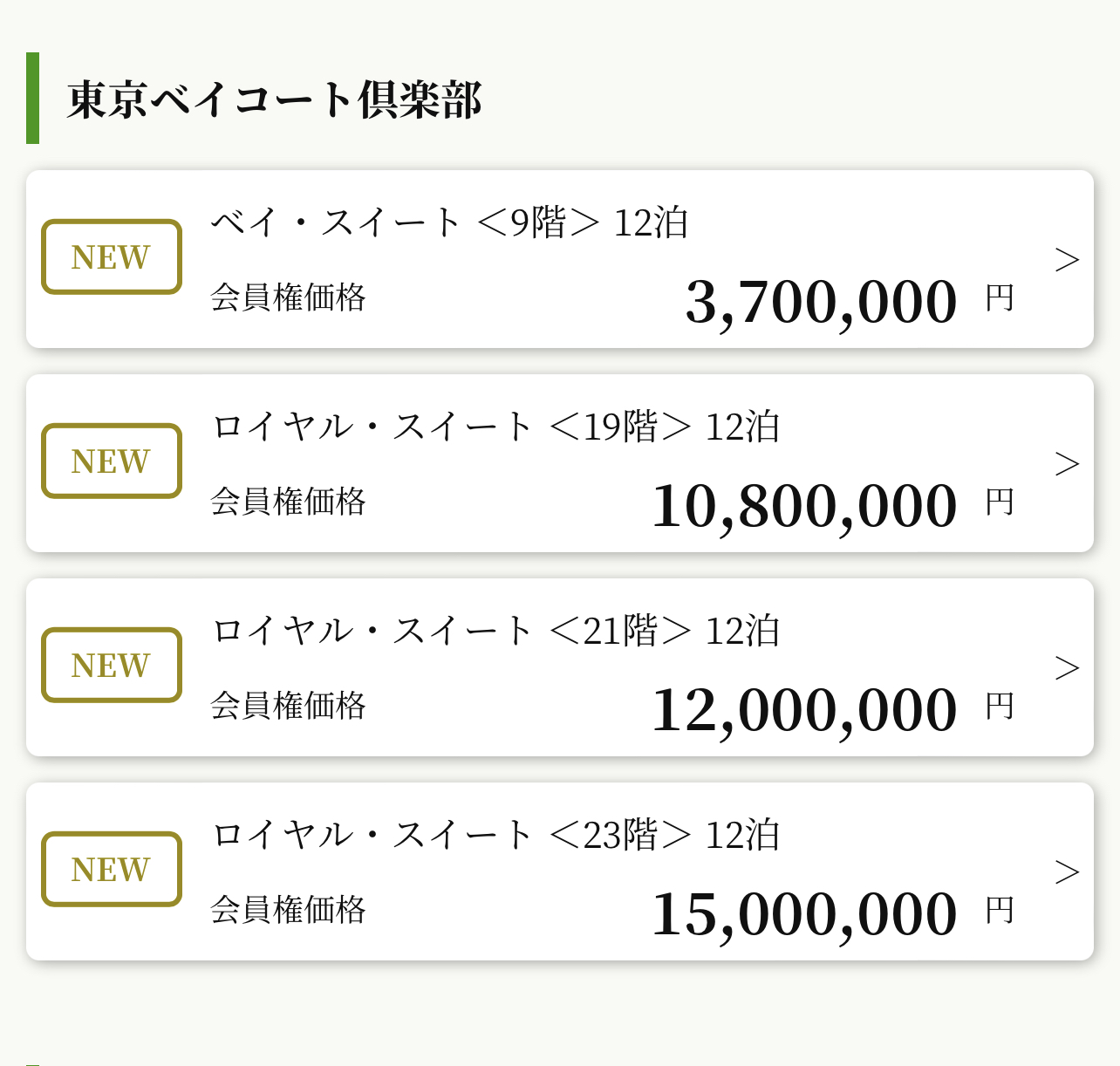Expand the ロイヤル・スイート 19階 entry chevron
The height and width of the screenshot is (1066, 1120).
click(x=1068, y=463)
